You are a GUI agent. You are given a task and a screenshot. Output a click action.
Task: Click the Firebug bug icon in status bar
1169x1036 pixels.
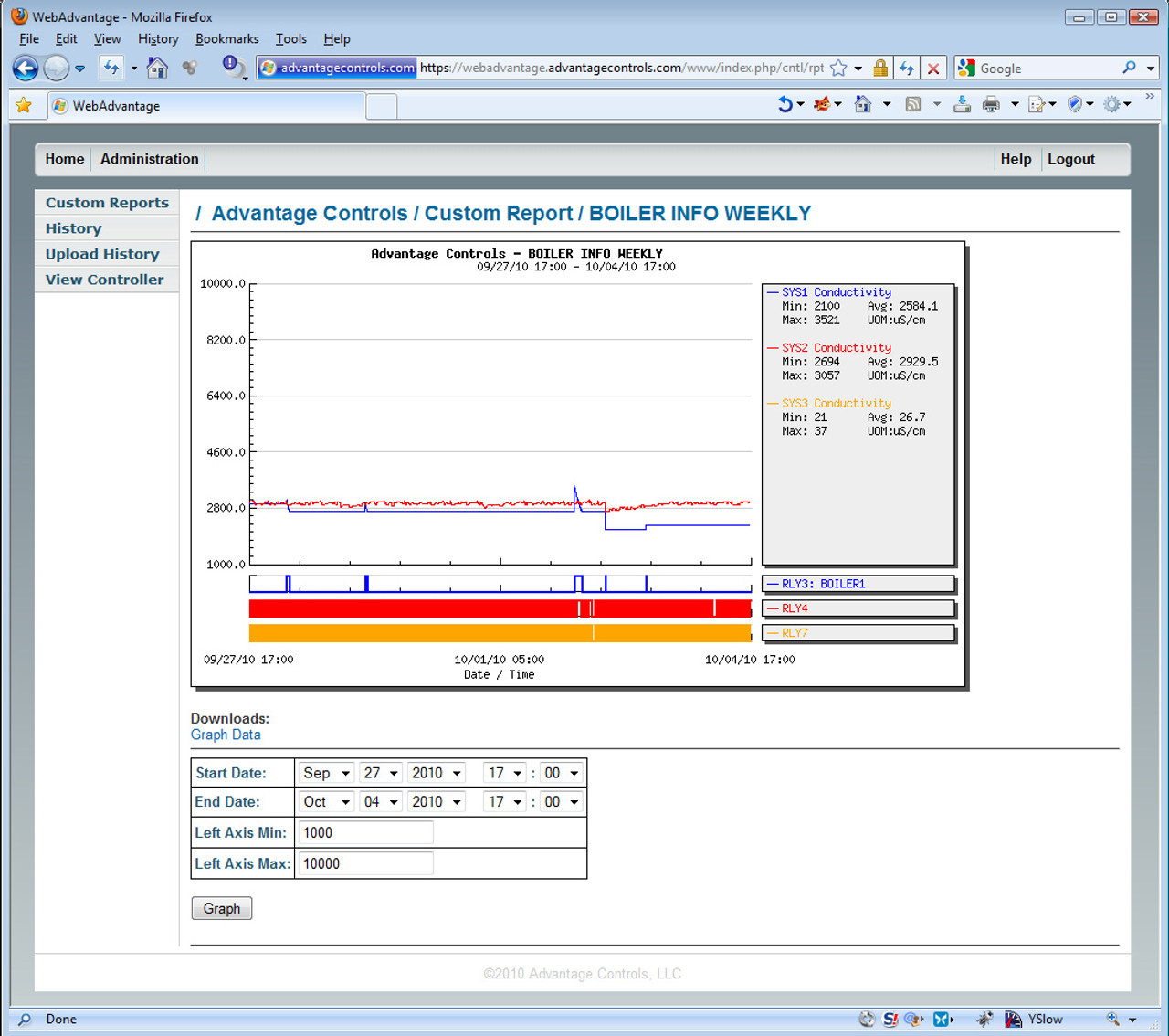(x=985, y=1019)
